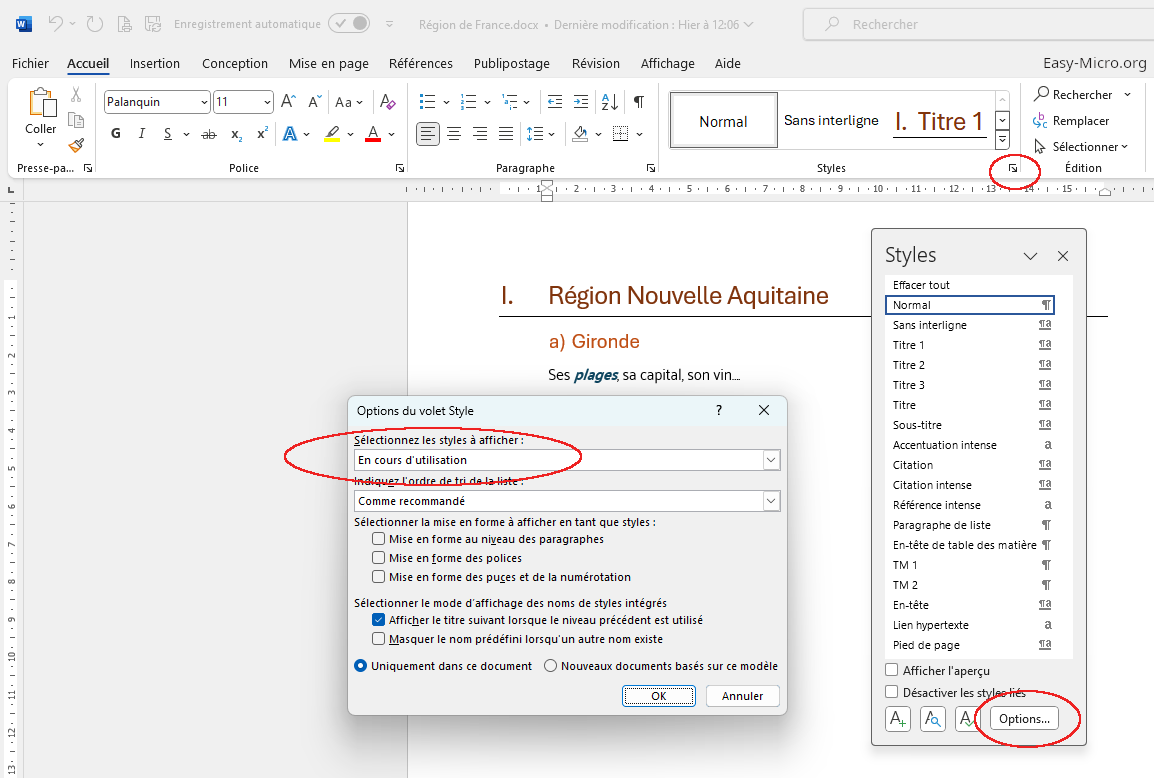
Task: Click Remplacer in Édition group
Action: point(1071,121)
